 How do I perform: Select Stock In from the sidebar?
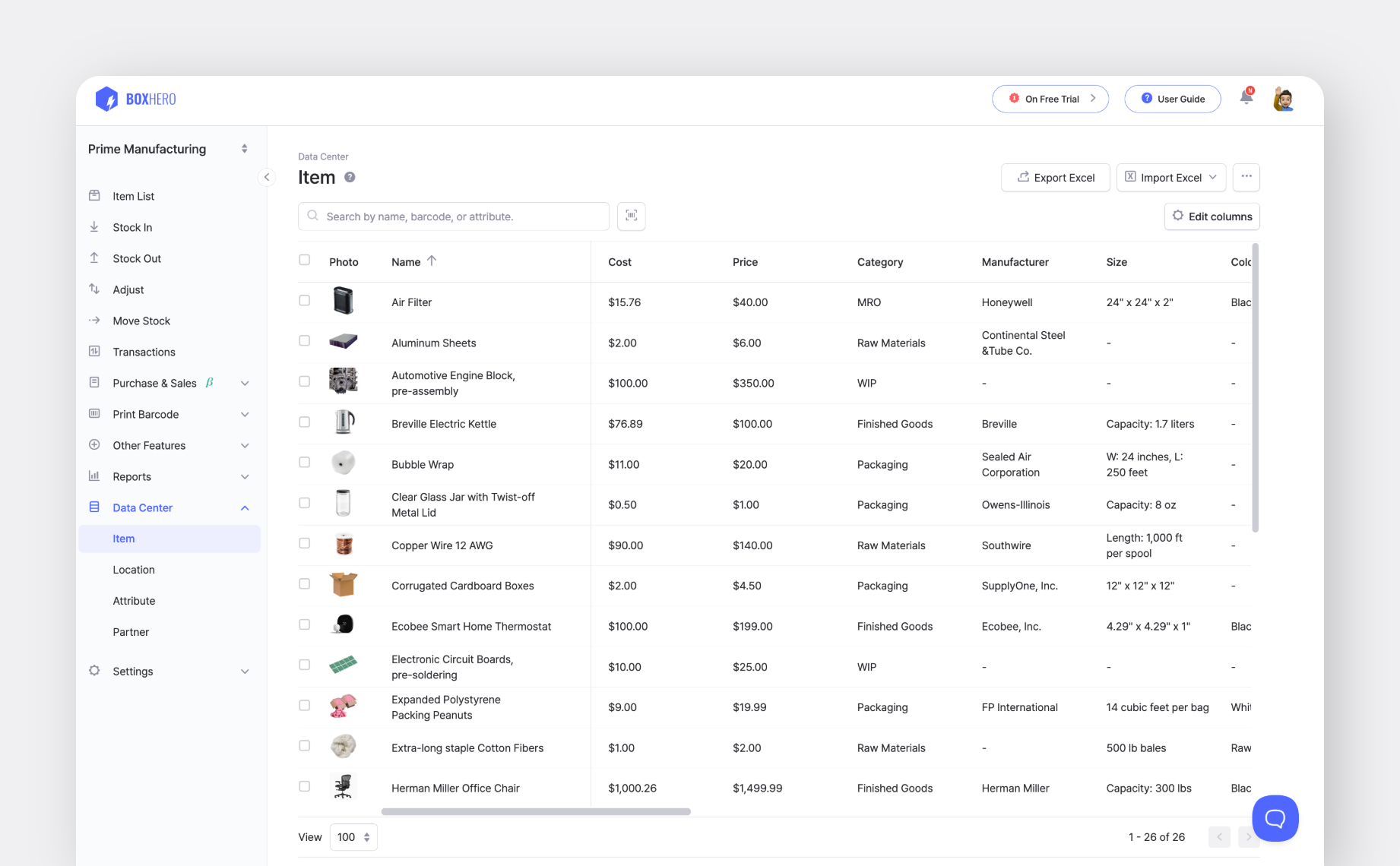(132, 226)
